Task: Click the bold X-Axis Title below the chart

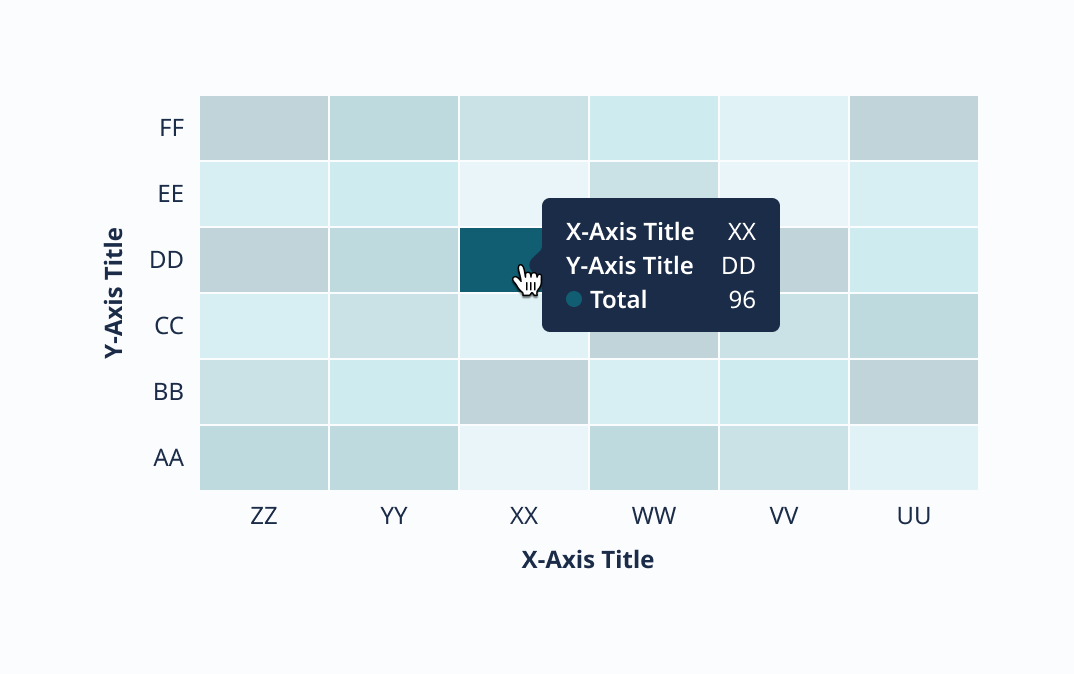Action: click(x=588, y=560)
